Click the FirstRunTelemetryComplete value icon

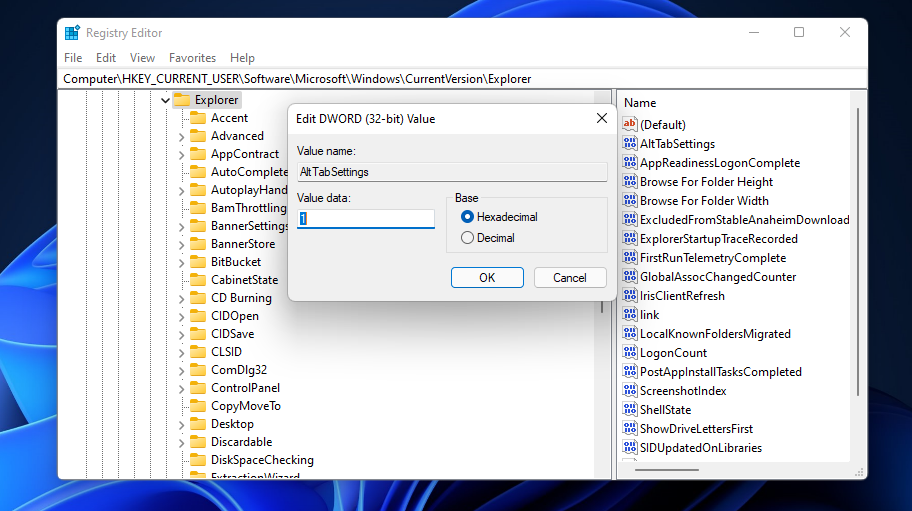(629, 257)
